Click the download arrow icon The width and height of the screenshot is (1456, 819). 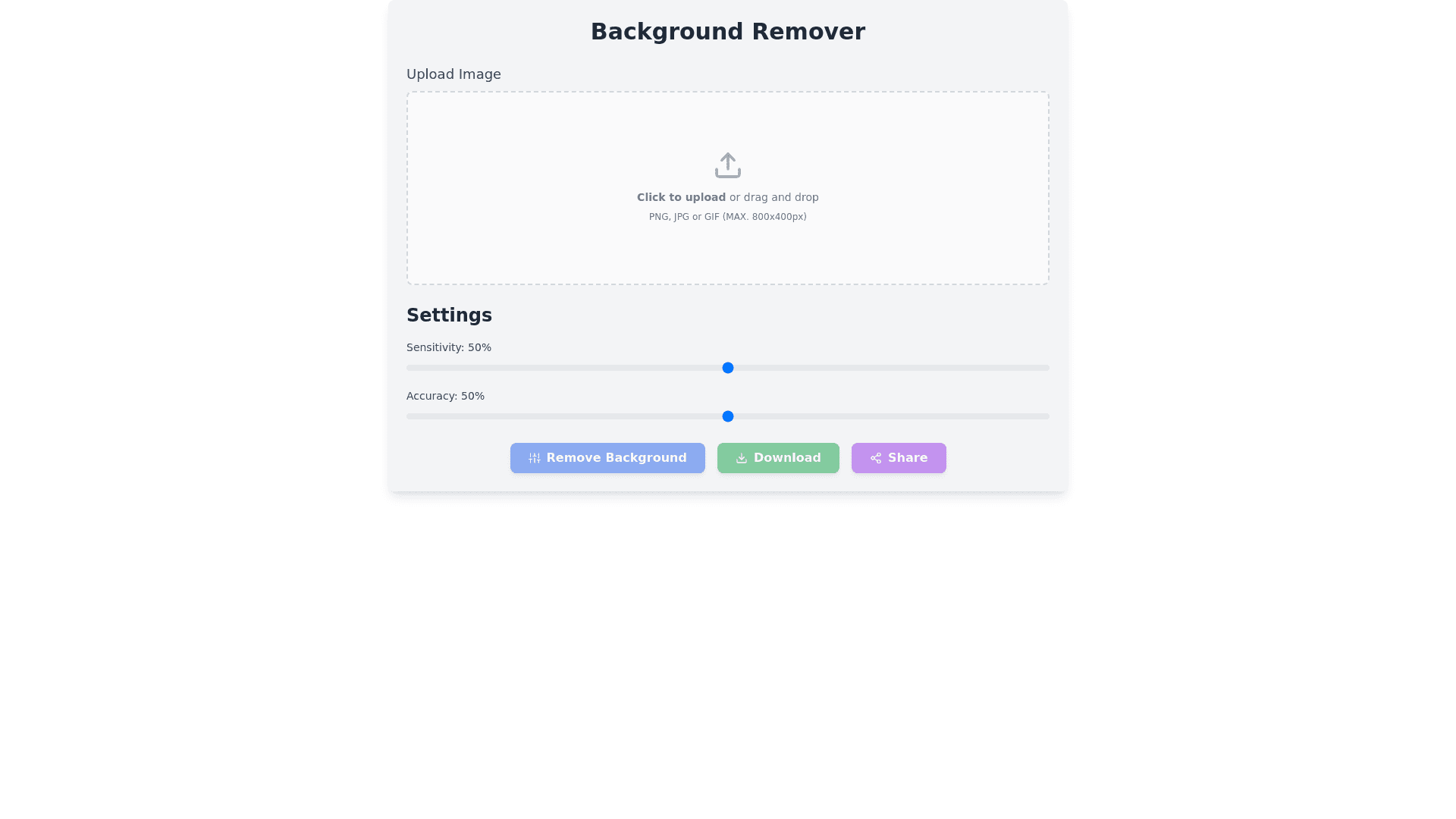click(741, 458)
